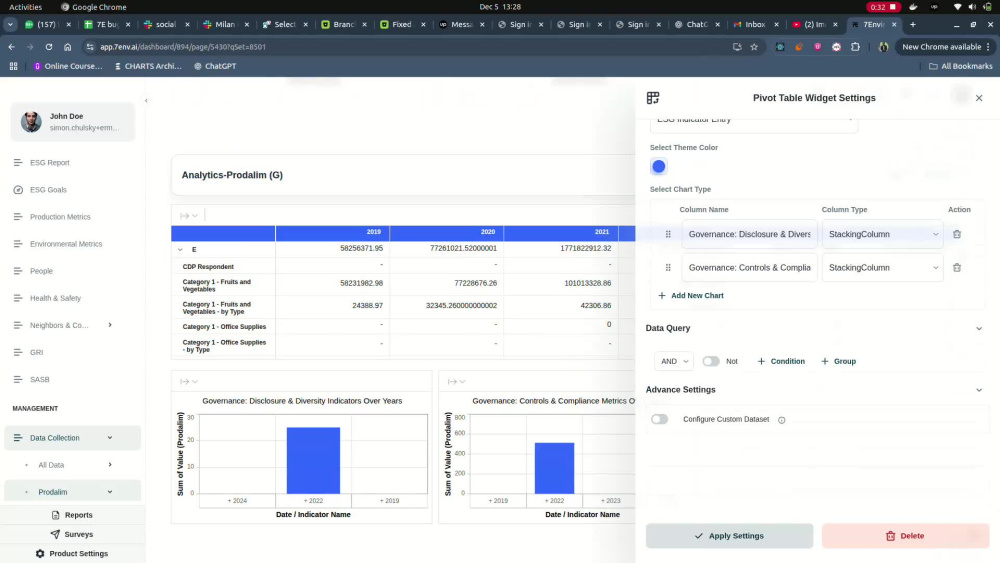Click New Chrome available update button

click(x=946, y=47)
